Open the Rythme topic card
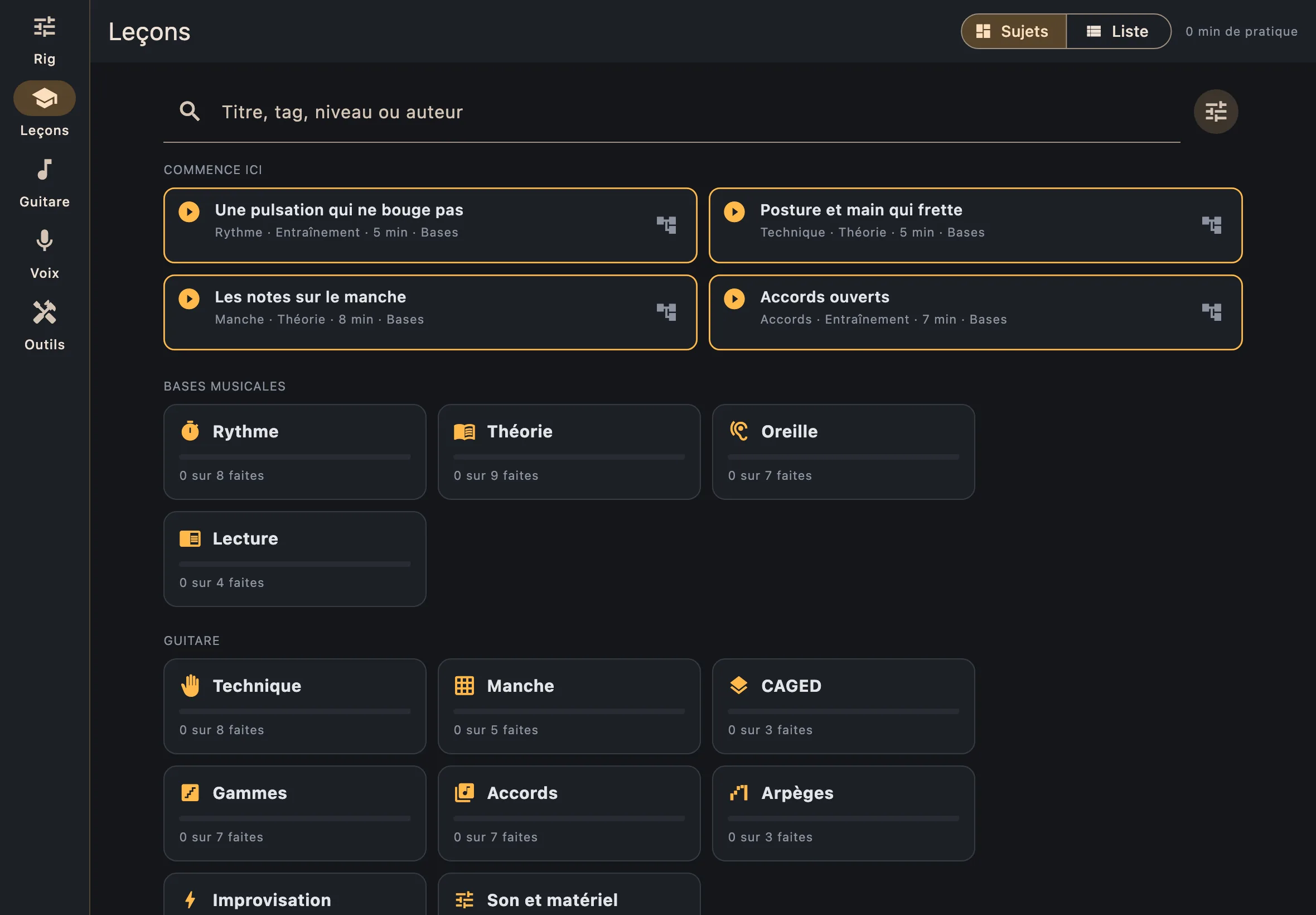This screenshot has height=915, width=1316. (x=294, y=452)
